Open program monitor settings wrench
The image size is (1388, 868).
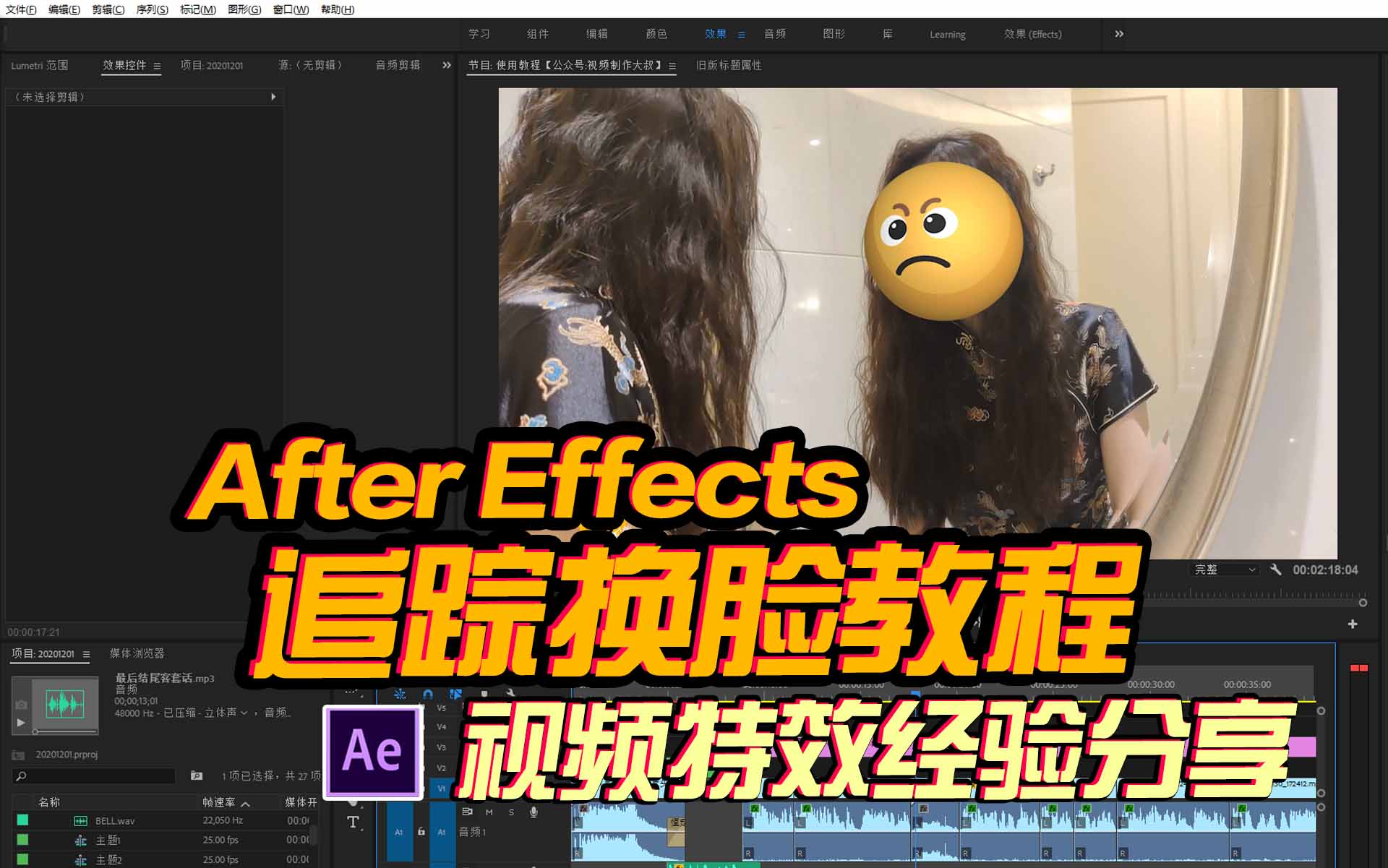click(1276, 570)
